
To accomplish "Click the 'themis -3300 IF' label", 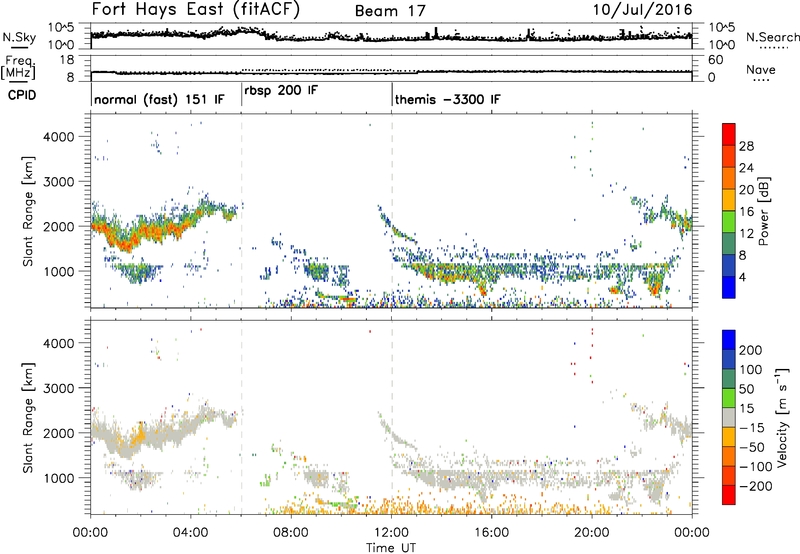I will tap(447, 99).
